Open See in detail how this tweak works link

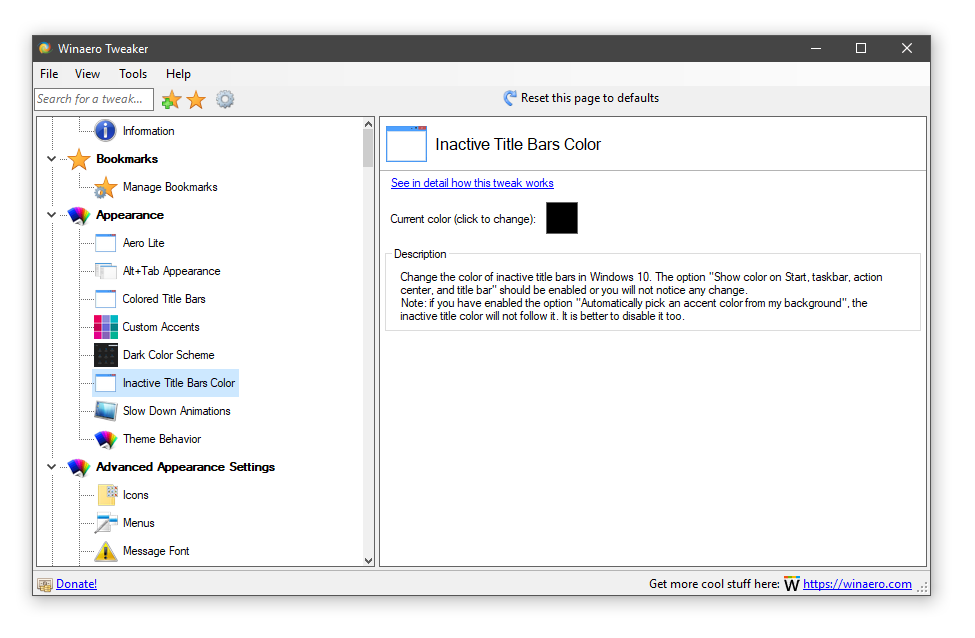(x=472, y=183)
